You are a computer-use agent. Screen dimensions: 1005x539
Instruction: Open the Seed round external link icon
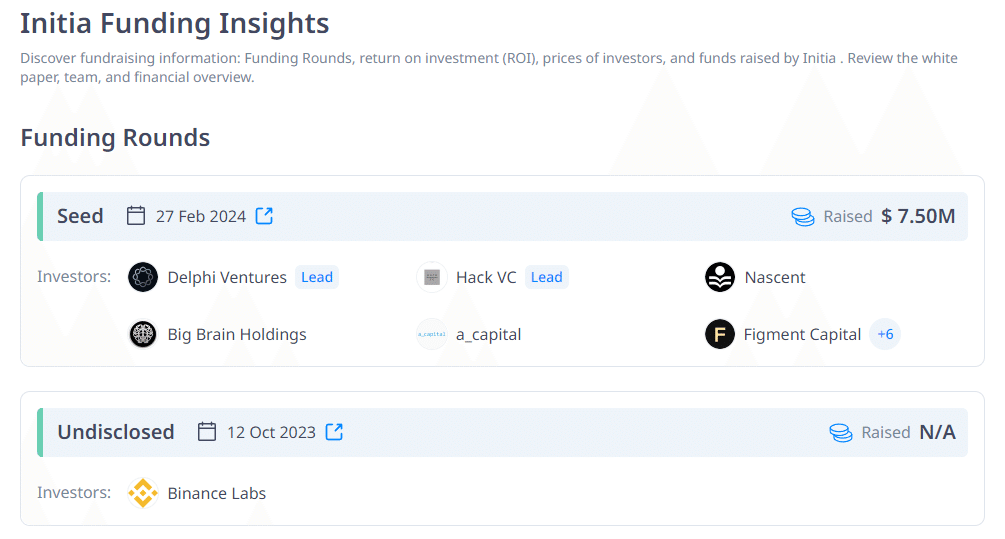pyautogui.click(x=264, y=216)
